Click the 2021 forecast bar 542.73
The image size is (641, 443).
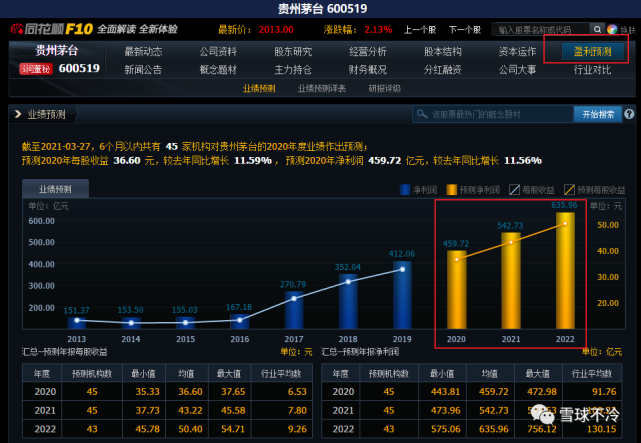[x=511, y=280]
